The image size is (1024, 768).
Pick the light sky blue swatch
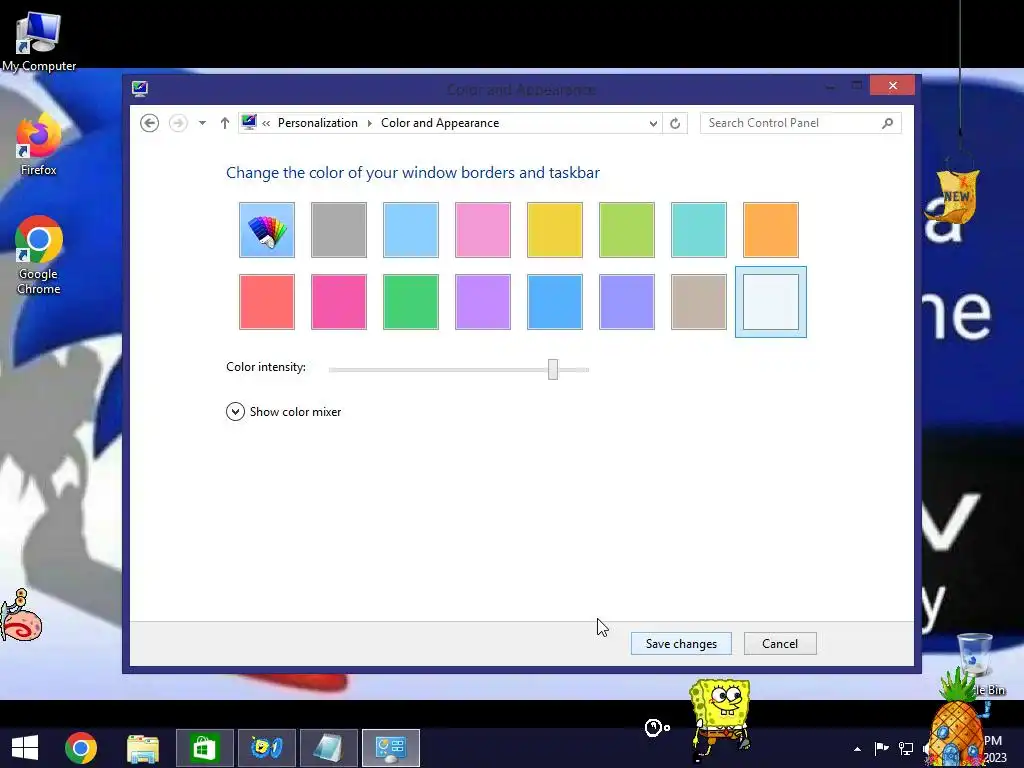click(411, 230)
